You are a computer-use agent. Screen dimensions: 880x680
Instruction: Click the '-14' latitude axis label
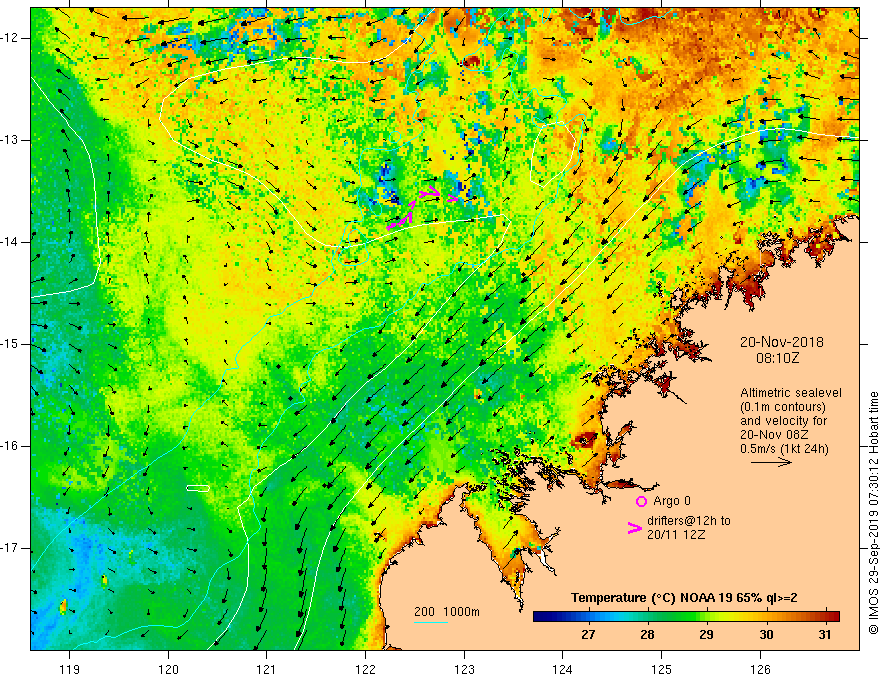point(10,242)
